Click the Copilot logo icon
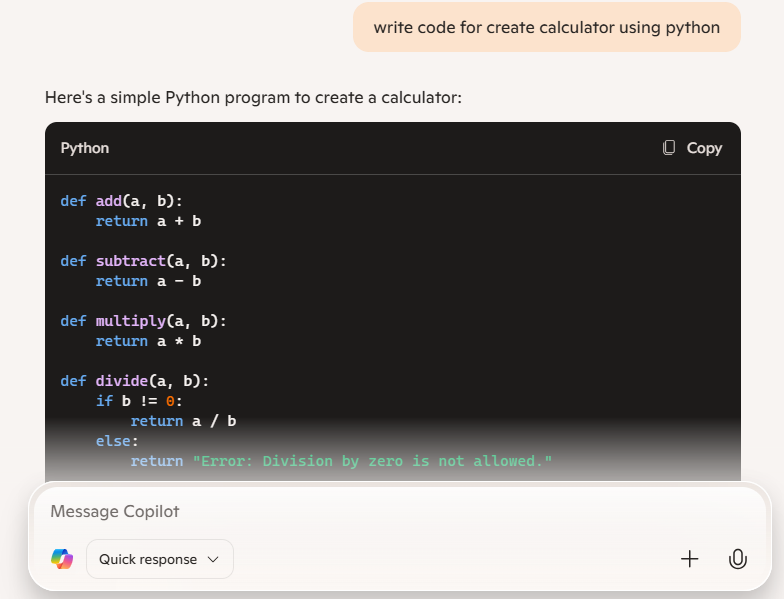 tap(62, 558)
